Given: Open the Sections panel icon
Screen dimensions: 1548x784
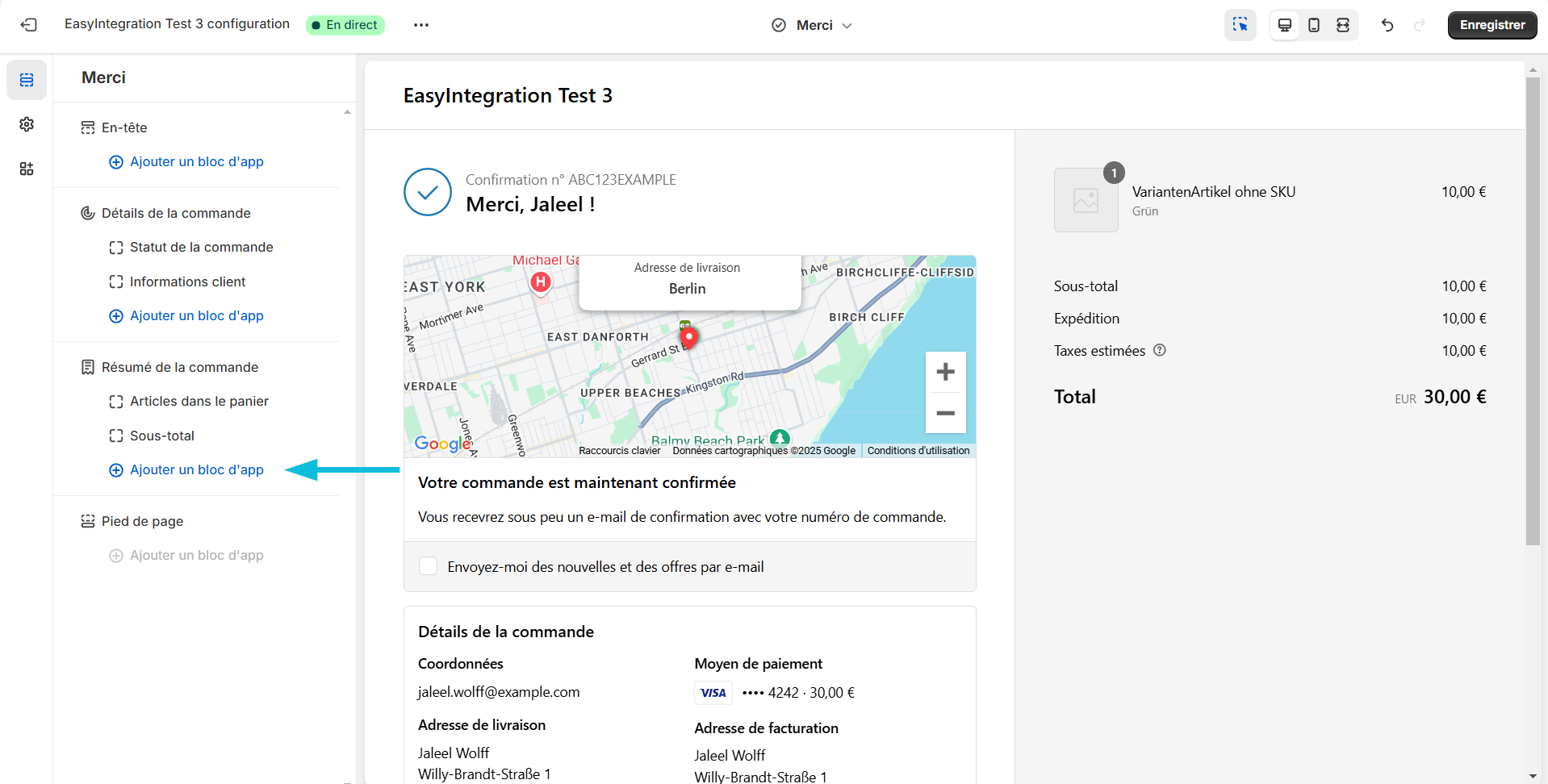Looking at the screenshot, I should click(x=27, y=80).
